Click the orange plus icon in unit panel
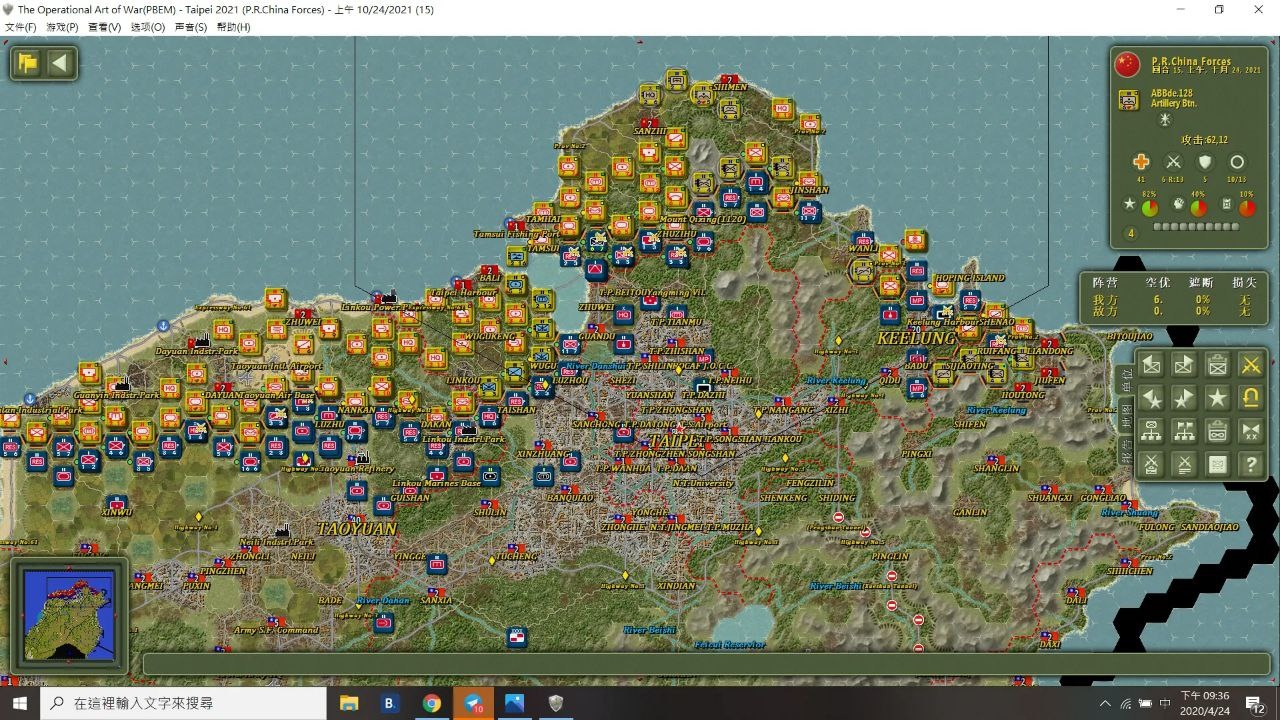This screenshot has height=720, width=1280. pyautogui.click(x=1141, y=162)
